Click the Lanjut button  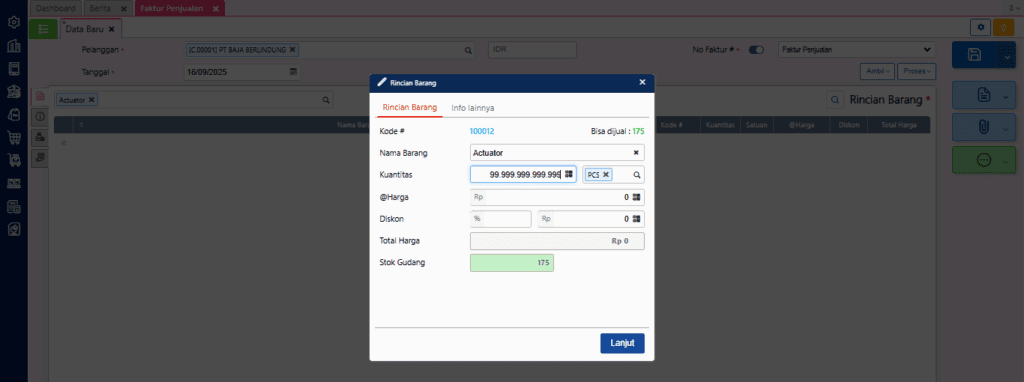(622, 343)
